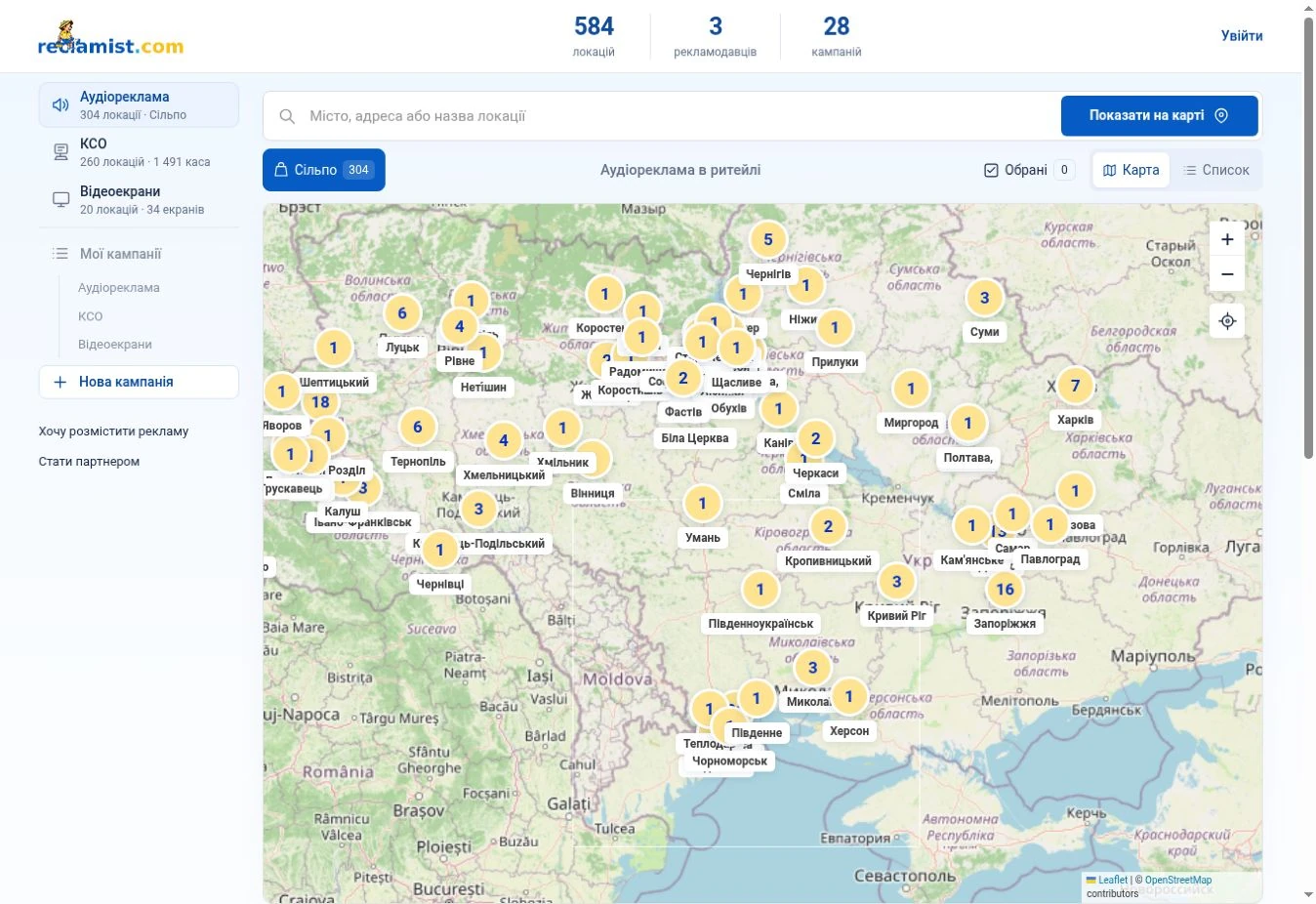Open КСО under Мої кампанії

(91, 316)
